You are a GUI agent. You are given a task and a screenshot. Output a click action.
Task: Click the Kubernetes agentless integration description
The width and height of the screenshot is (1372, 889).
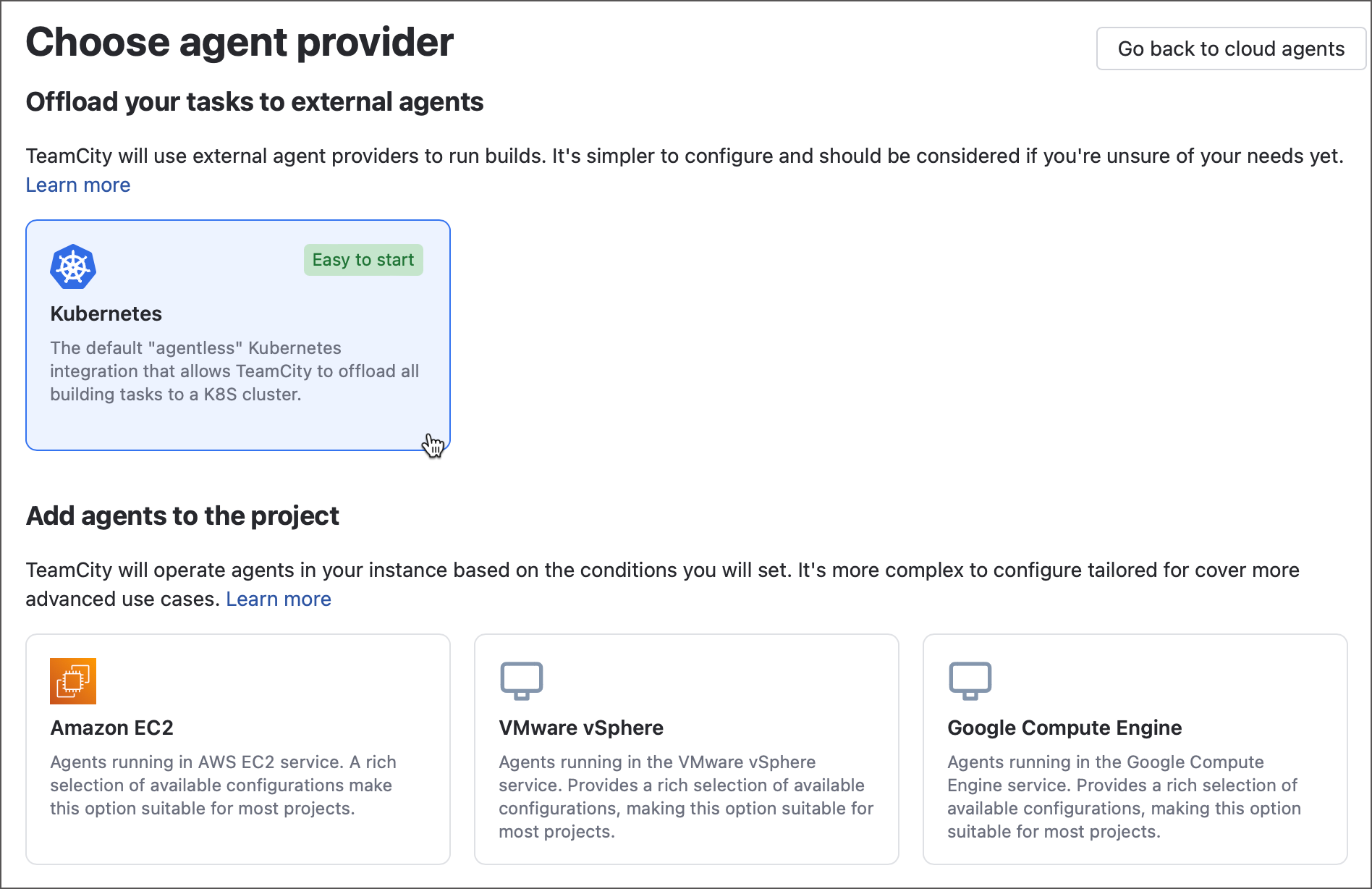click(234, 371)
